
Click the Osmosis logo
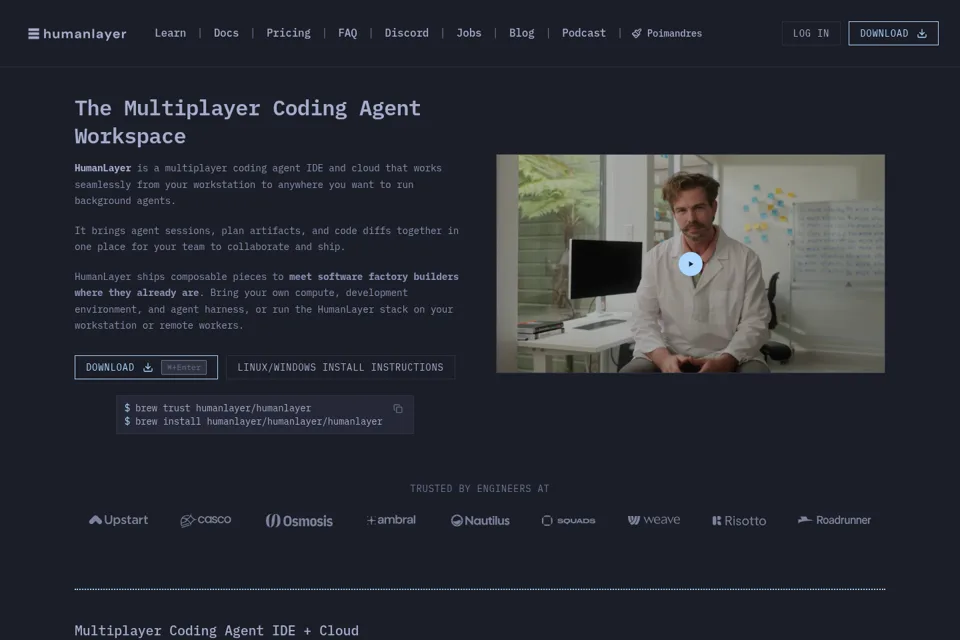(299, 521)
